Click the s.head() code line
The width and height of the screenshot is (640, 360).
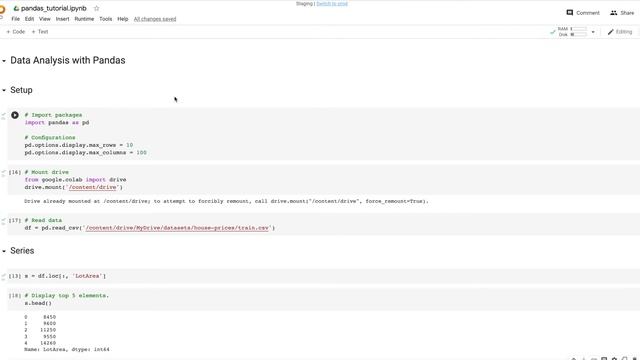pos(38,303)
